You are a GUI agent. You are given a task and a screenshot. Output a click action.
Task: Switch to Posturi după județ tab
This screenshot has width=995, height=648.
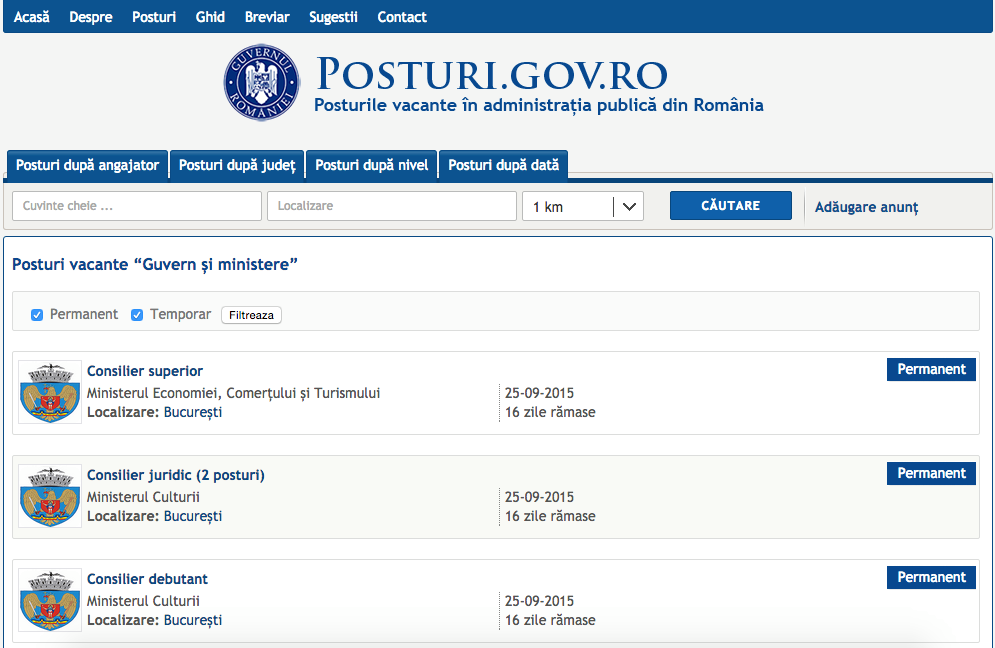point(237,166)
